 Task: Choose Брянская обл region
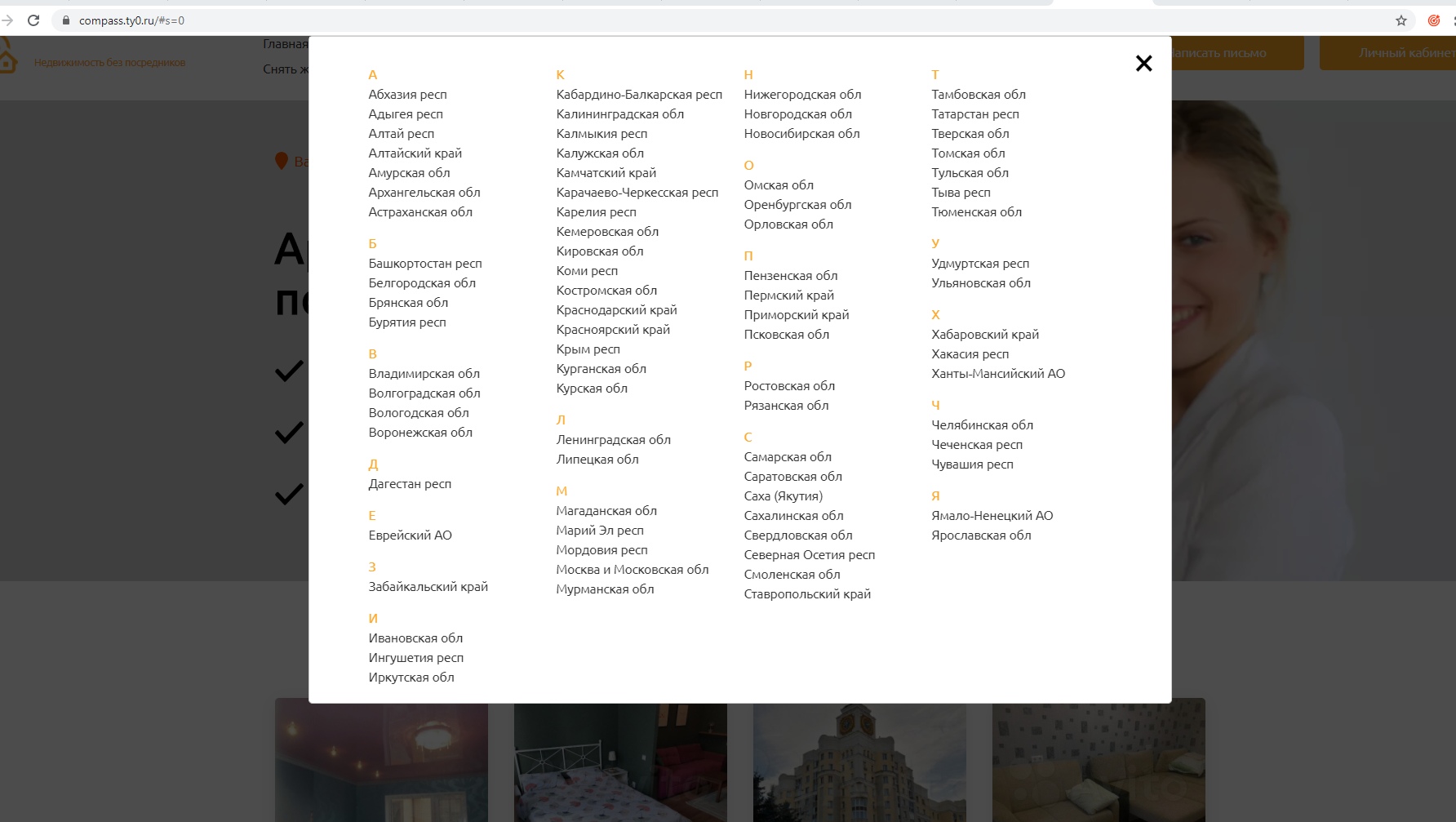click(408, 303)
